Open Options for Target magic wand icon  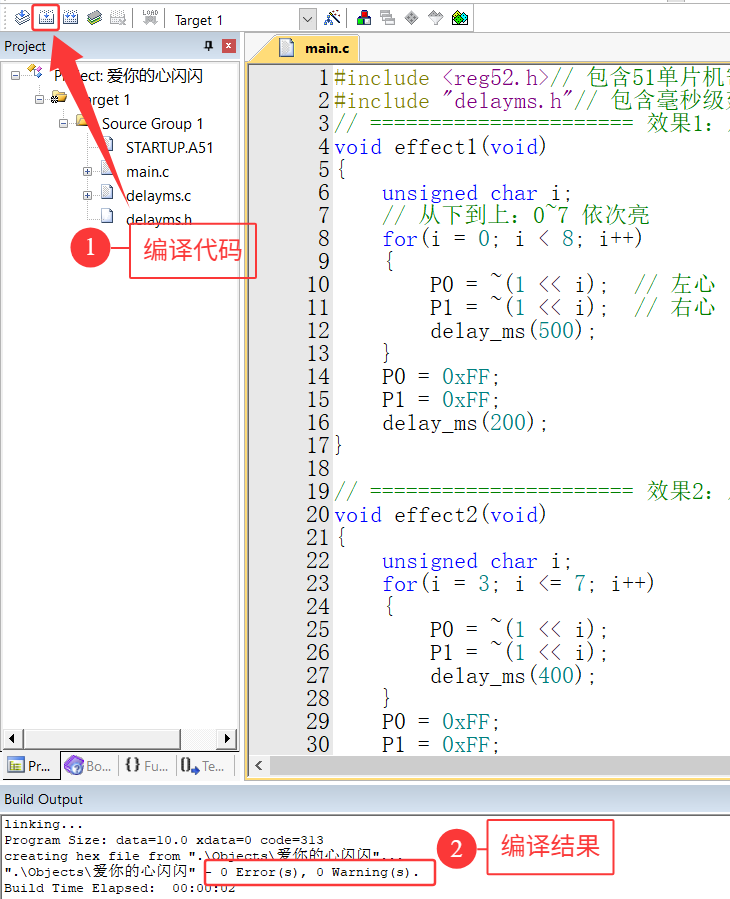(x=333, y=18)
